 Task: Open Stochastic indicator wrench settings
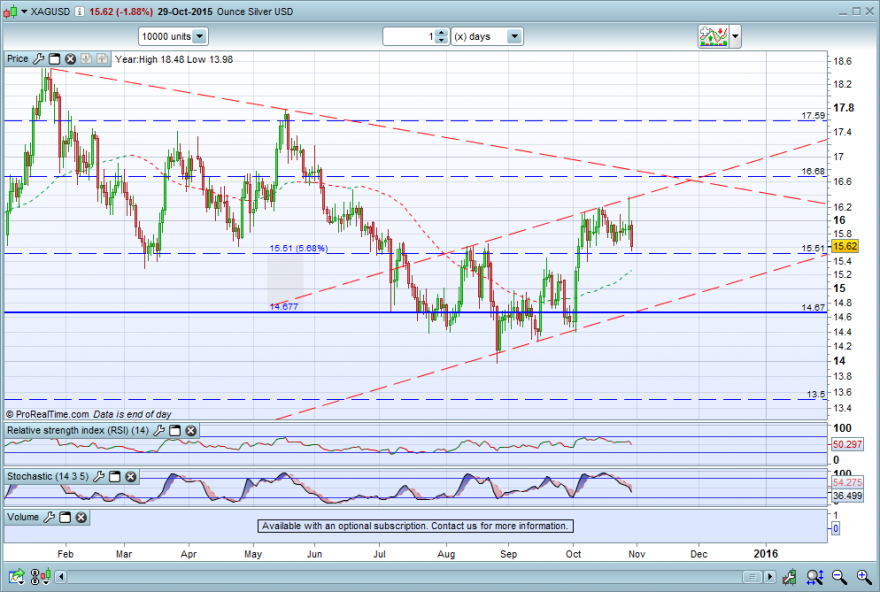[x=99, y=476]
